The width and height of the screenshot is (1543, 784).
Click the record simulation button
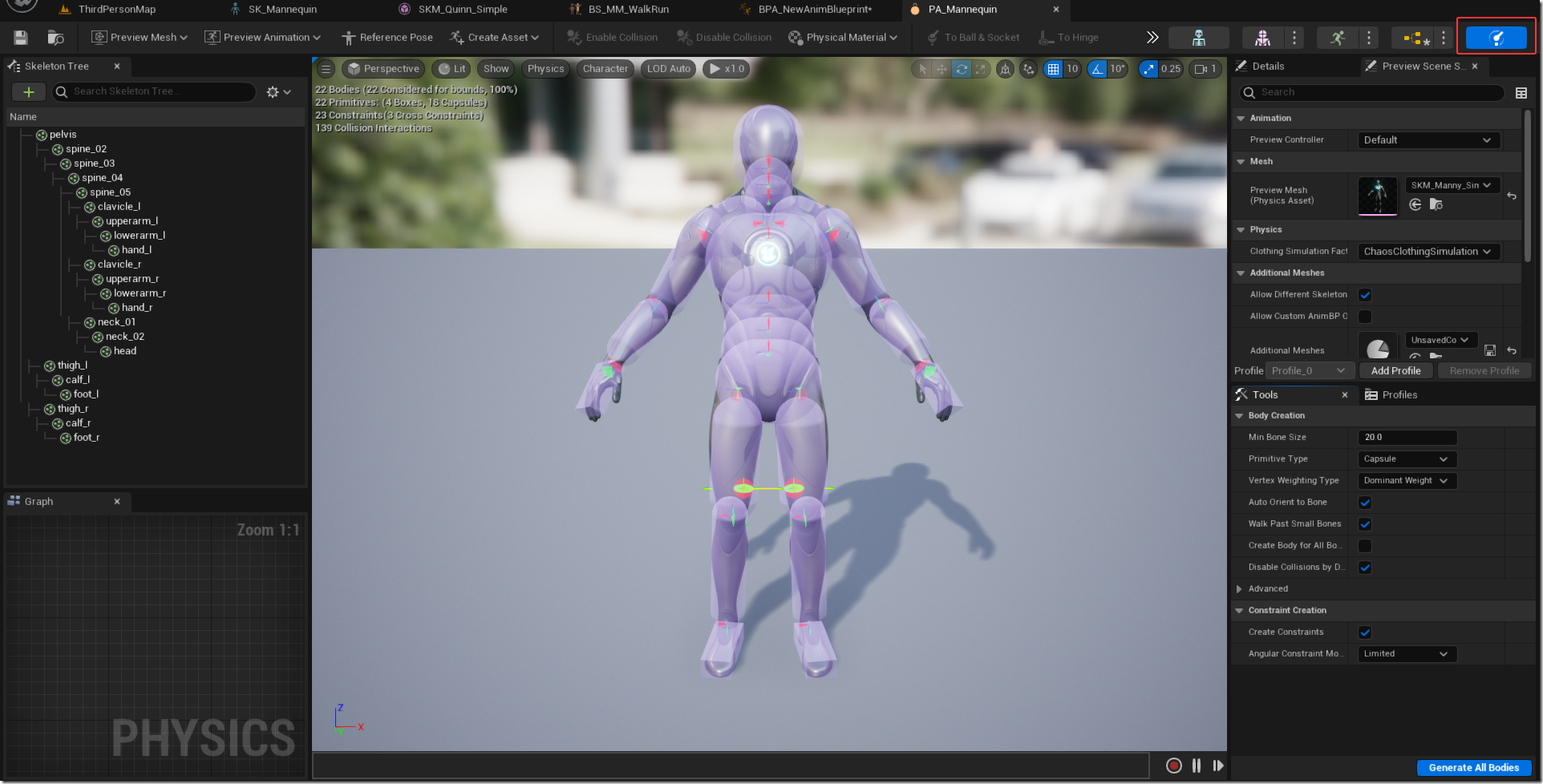pyautogui.click(x=1173, y=766)
